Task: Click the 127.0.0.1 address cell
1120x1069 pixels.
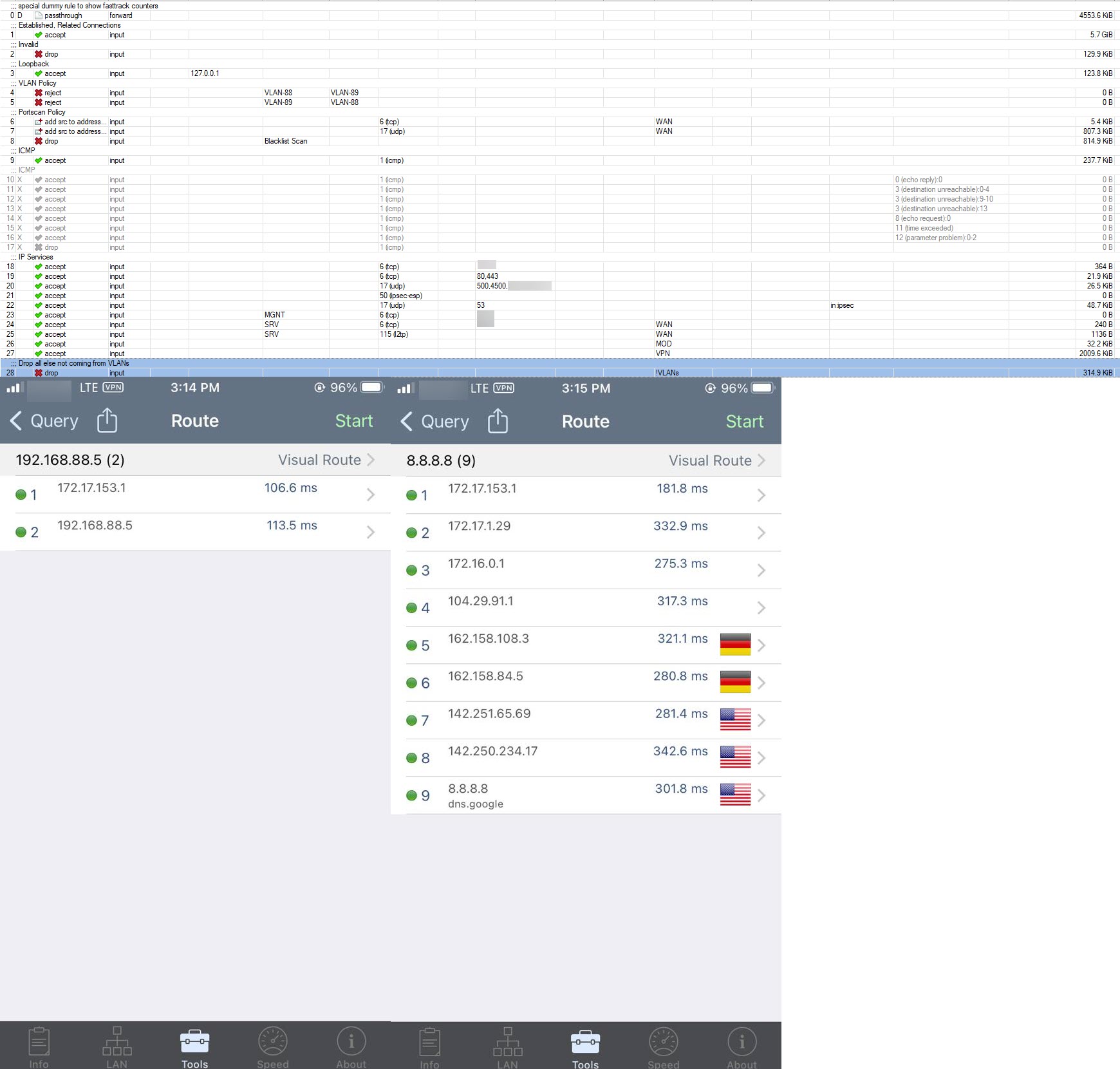Action: (205, 73)
